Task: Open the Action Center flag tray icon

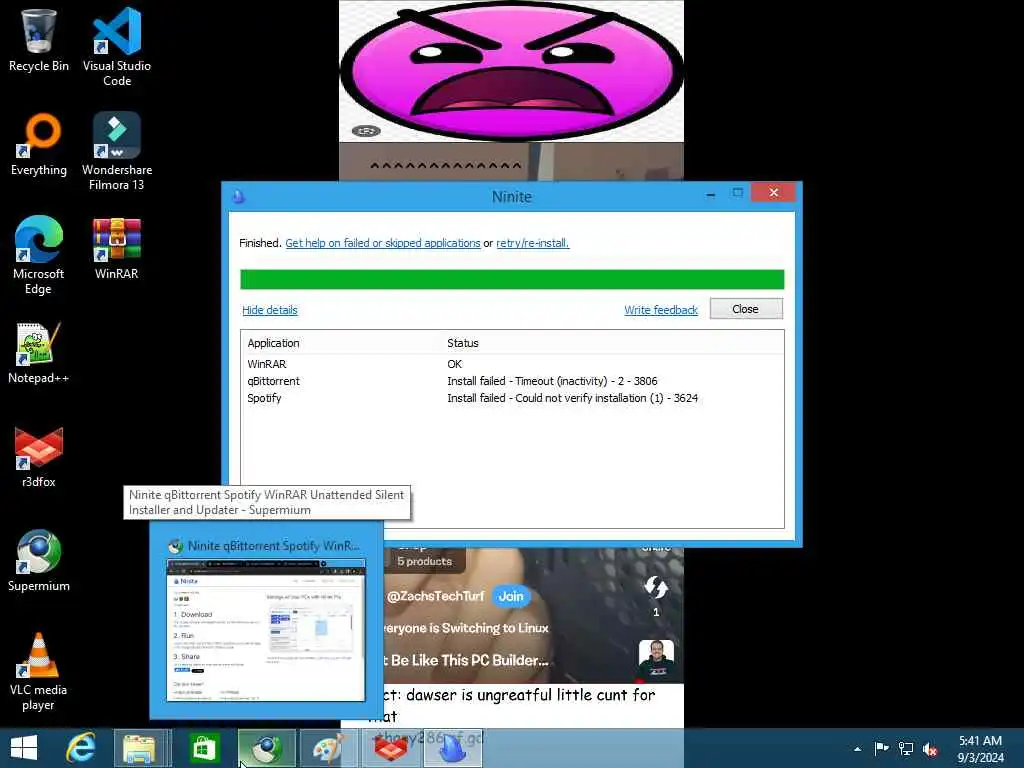Action: click(881, 748)
